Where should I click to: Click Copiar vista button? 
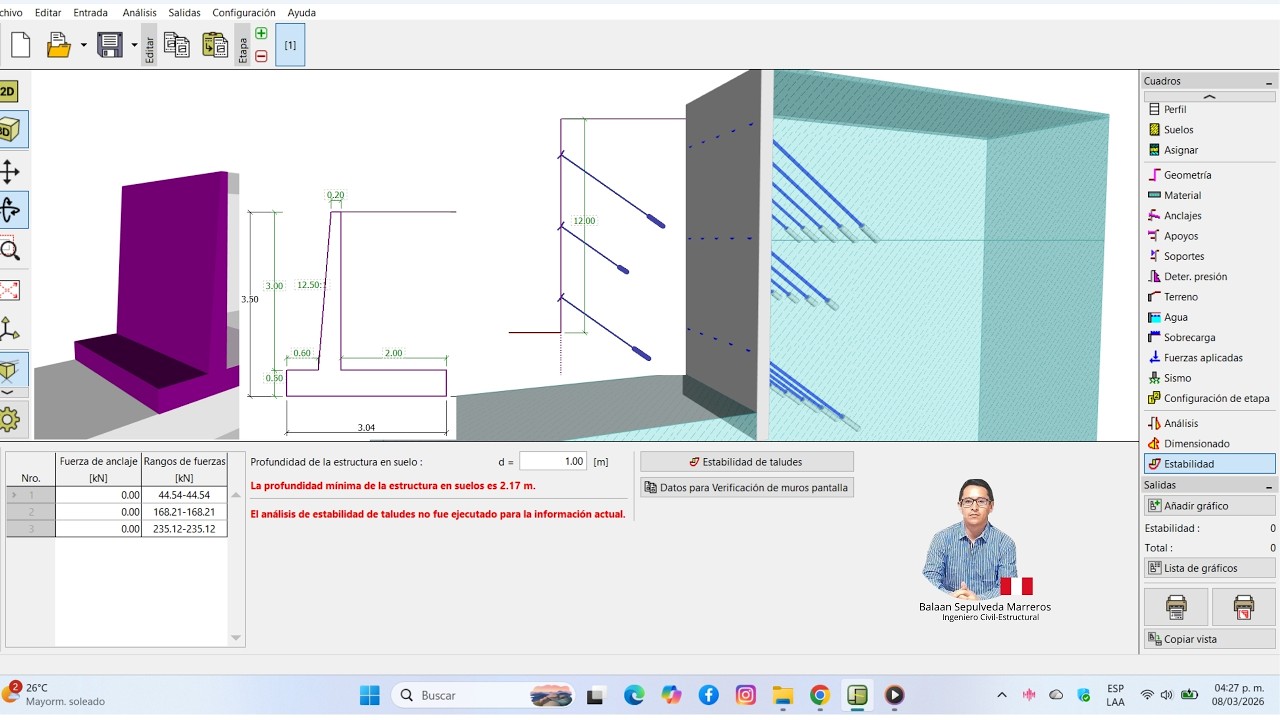(x=1210, y=639)
